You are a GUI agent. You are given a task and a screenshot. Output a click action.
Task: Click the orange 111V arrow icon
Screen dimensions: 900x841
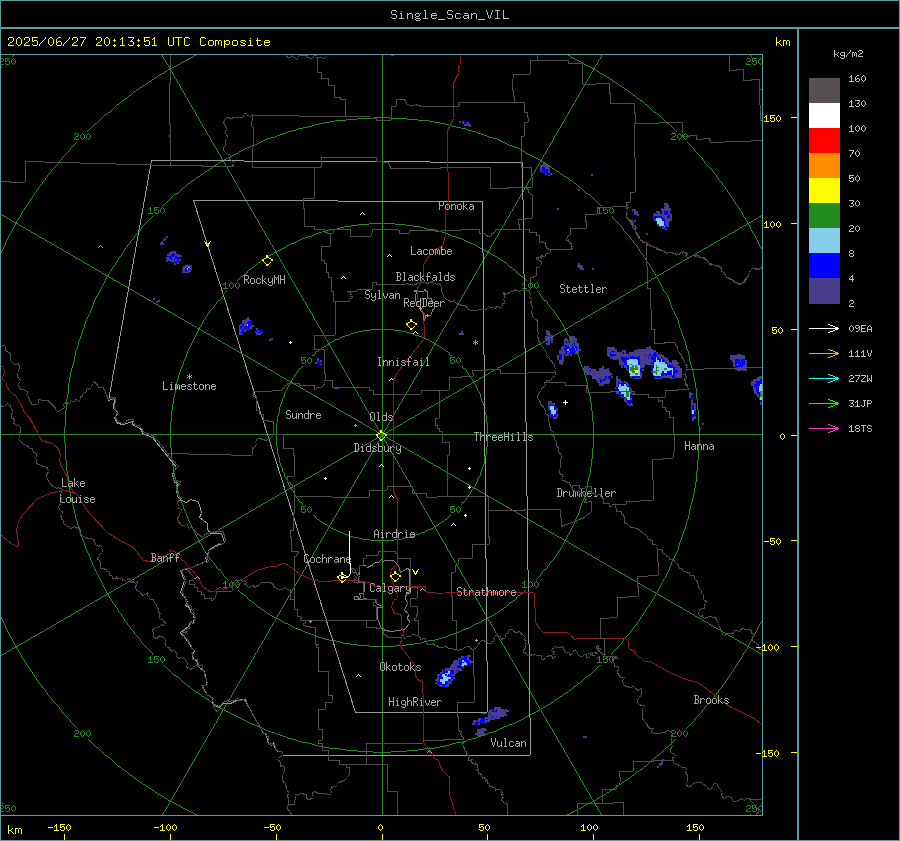(824, 354)
